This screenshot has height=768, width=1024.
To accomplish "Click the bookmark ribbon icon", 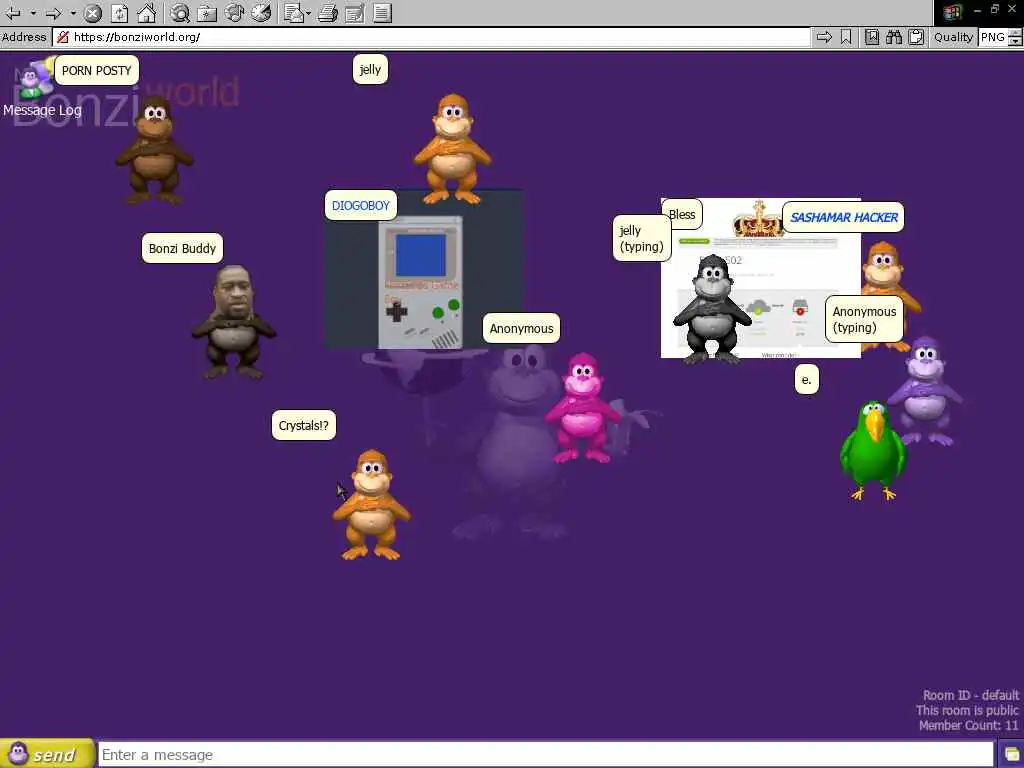I will [846, 37].
